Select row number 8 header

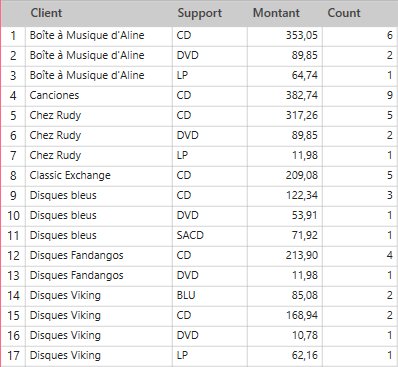click(x=13, y=176)
